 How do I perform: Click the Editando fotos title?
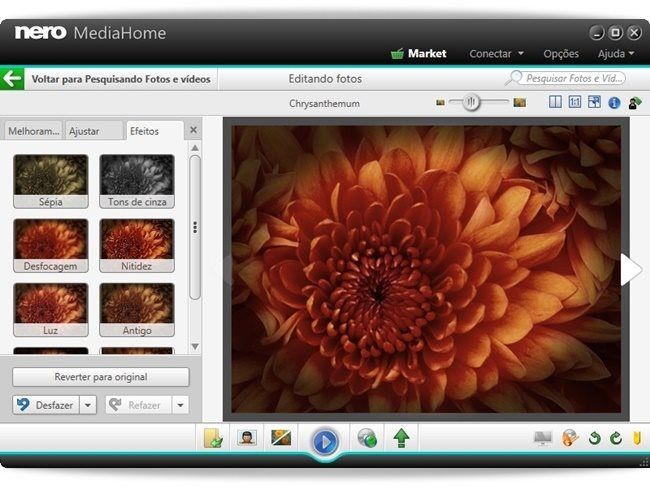tap(325, 78)
